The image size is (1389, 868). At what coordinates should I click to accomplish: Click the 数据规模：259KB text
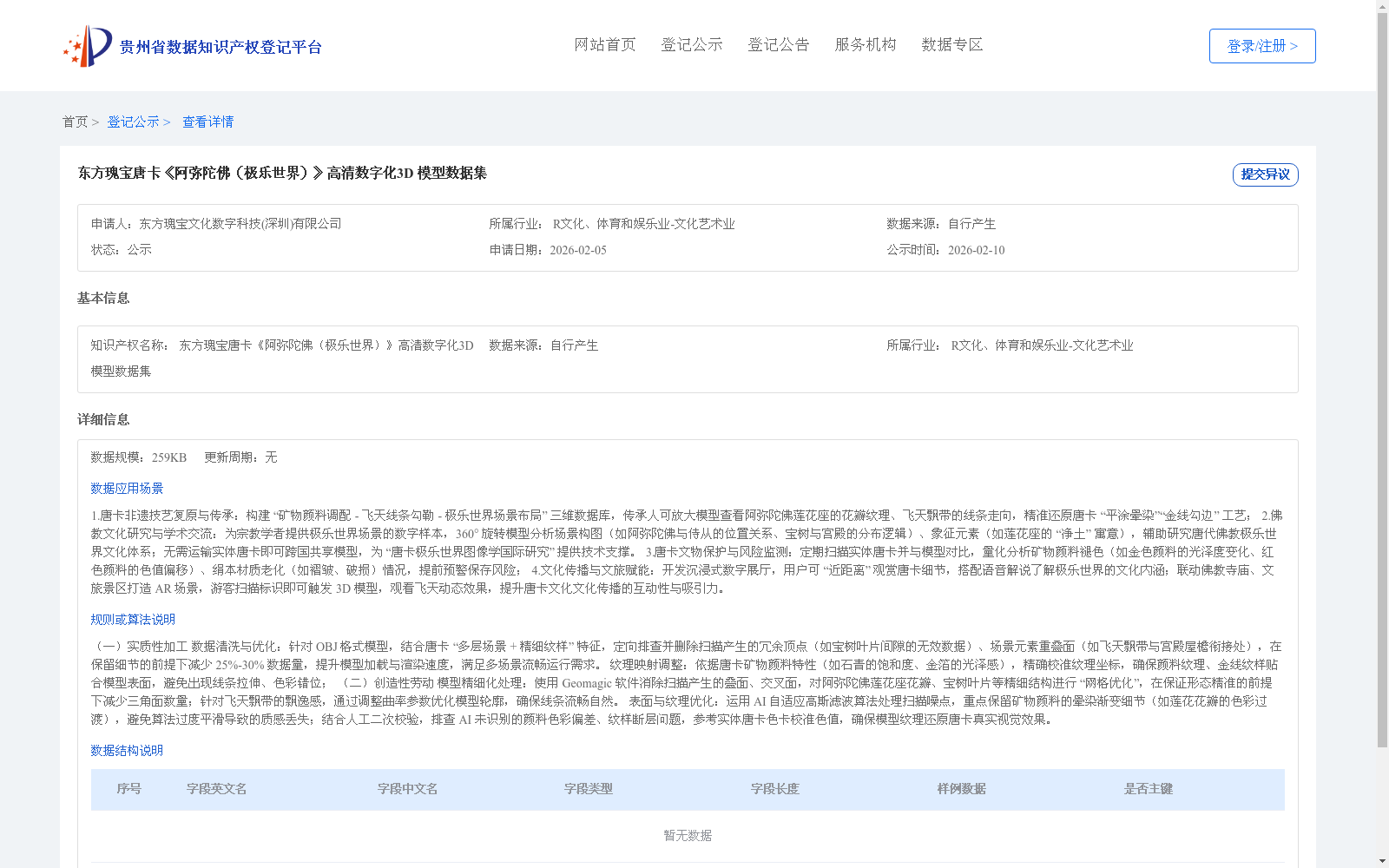(139, 457)
